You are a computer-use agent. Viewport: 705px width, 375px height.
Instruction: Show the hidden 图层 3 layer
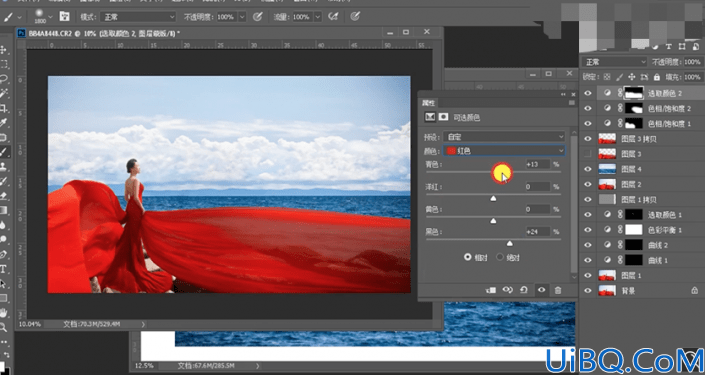point(588,154)
